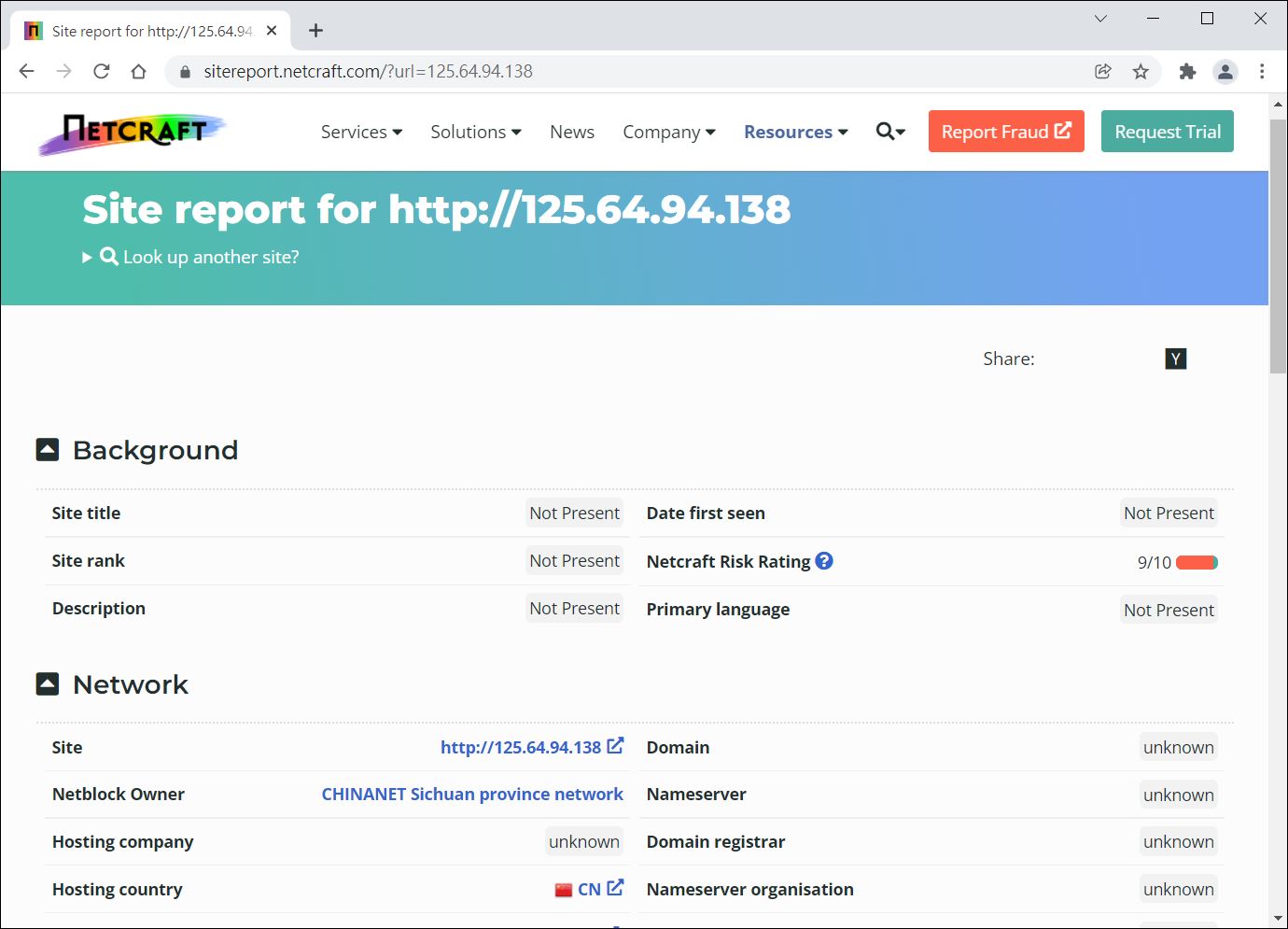
Task: Click the CN hosting country link
Action: tap(589, 889)
